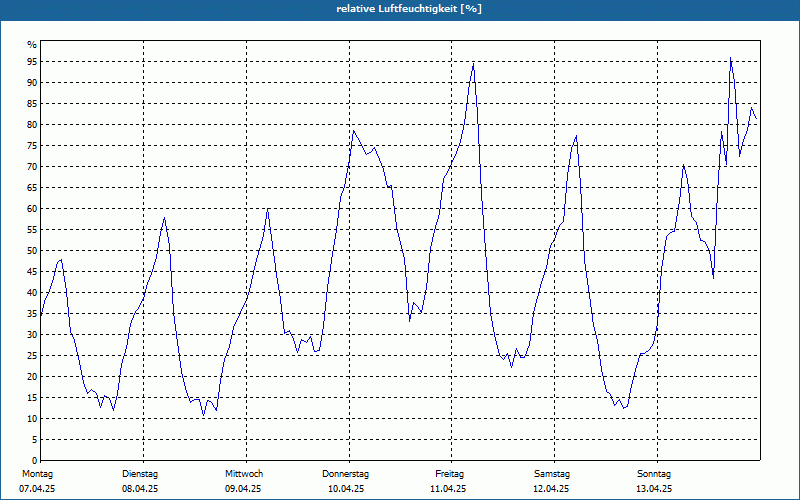Click the y-axis value 20
Image resolution: width=800 pixels, height=500 pixels.
pos(32,377)
